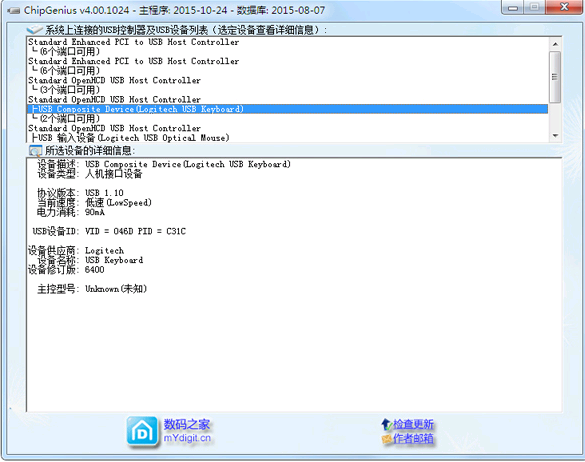This screenshot has height=462, width=585.
Task: Click the drive icon beside USB device list header
Action: tap(35, 29)
